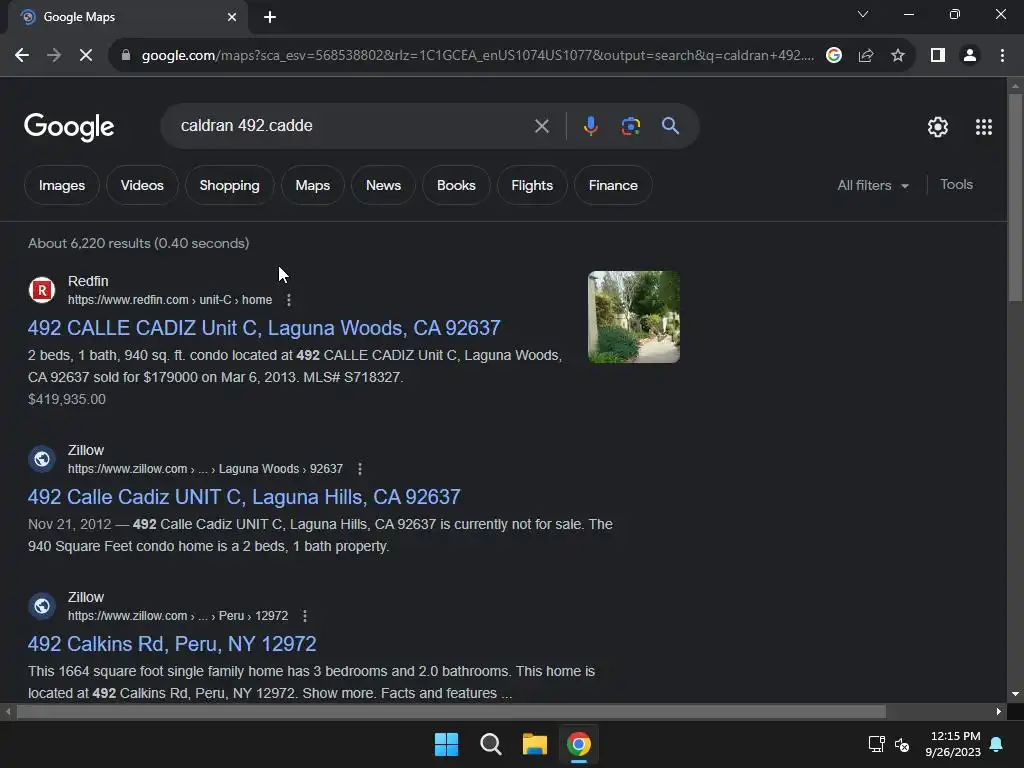Open Chrome's three-dot menu
The height and width of the screenshot is (768, 1024).
point(1002,56)
